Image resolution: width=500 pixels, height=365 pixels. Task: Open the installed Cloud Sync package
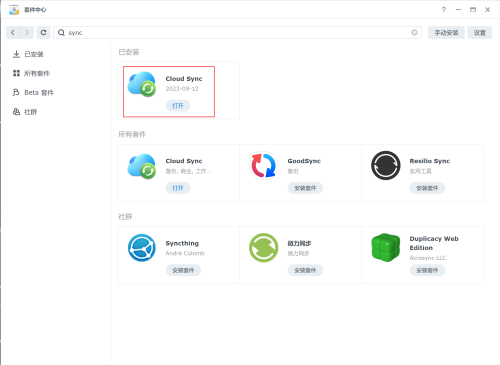[x=178, y=106]
